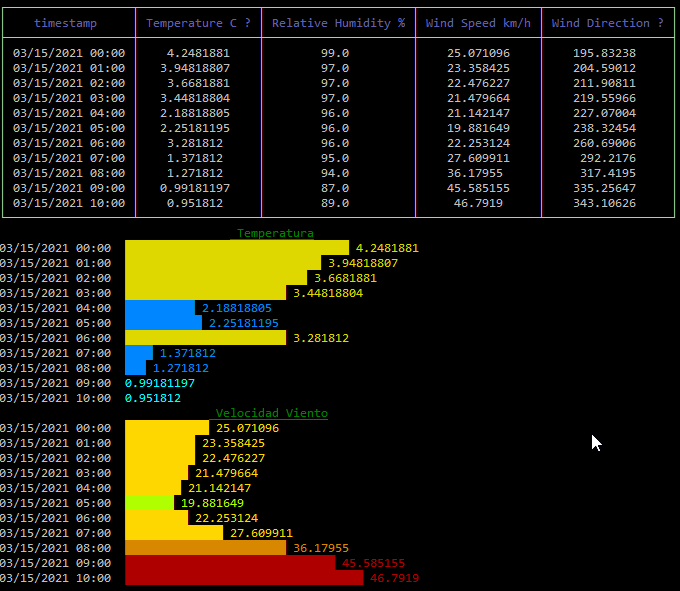Click the Wind Speed km/h column header
The width and height of the screenshot is (680, 591).
point(478,23)
